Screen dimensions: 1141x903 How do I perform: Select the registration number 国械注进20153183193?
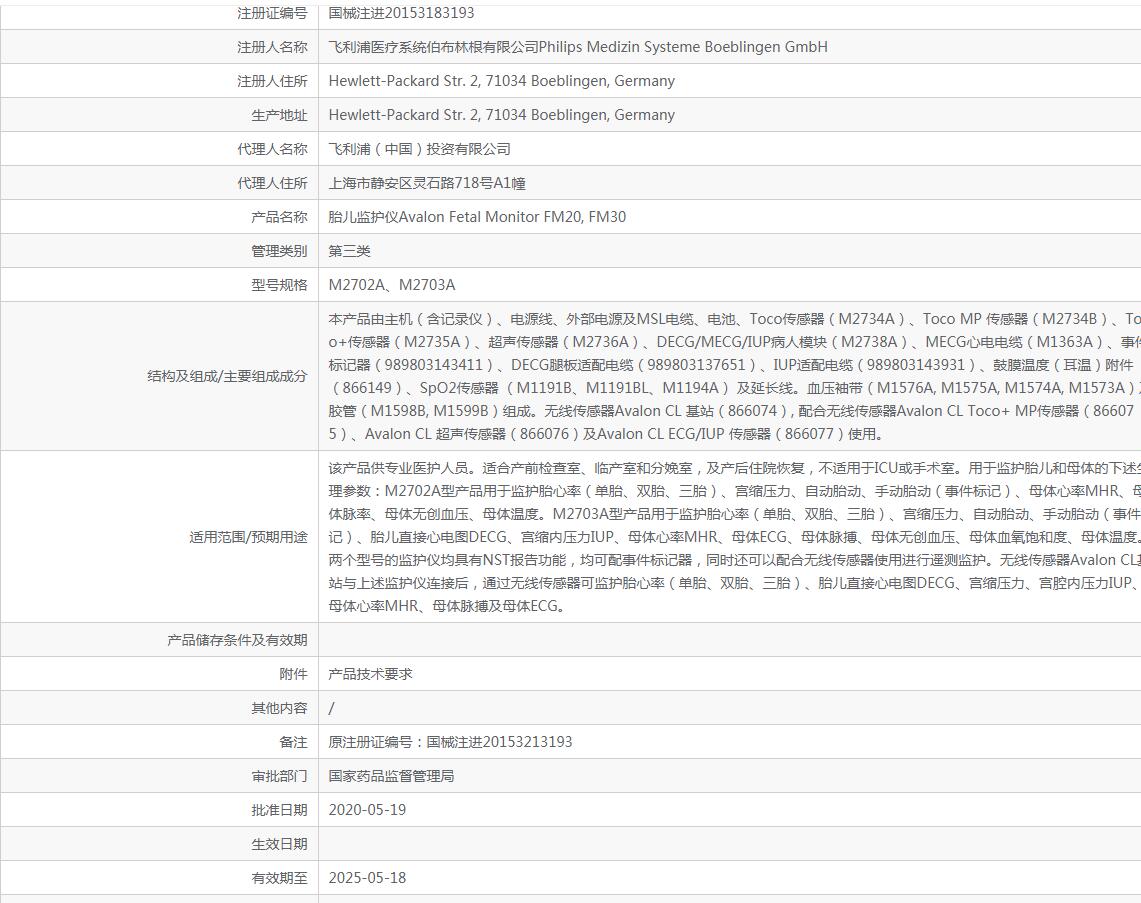click(x=401, y=13)
